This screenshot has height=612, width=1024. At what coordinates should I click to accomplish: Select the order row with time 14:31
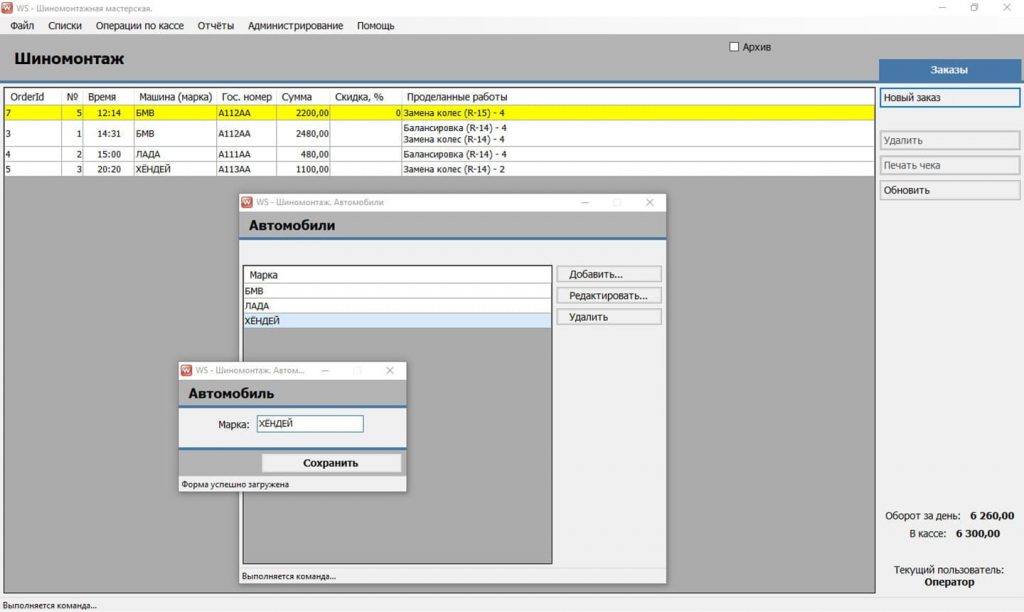point(439,134)
